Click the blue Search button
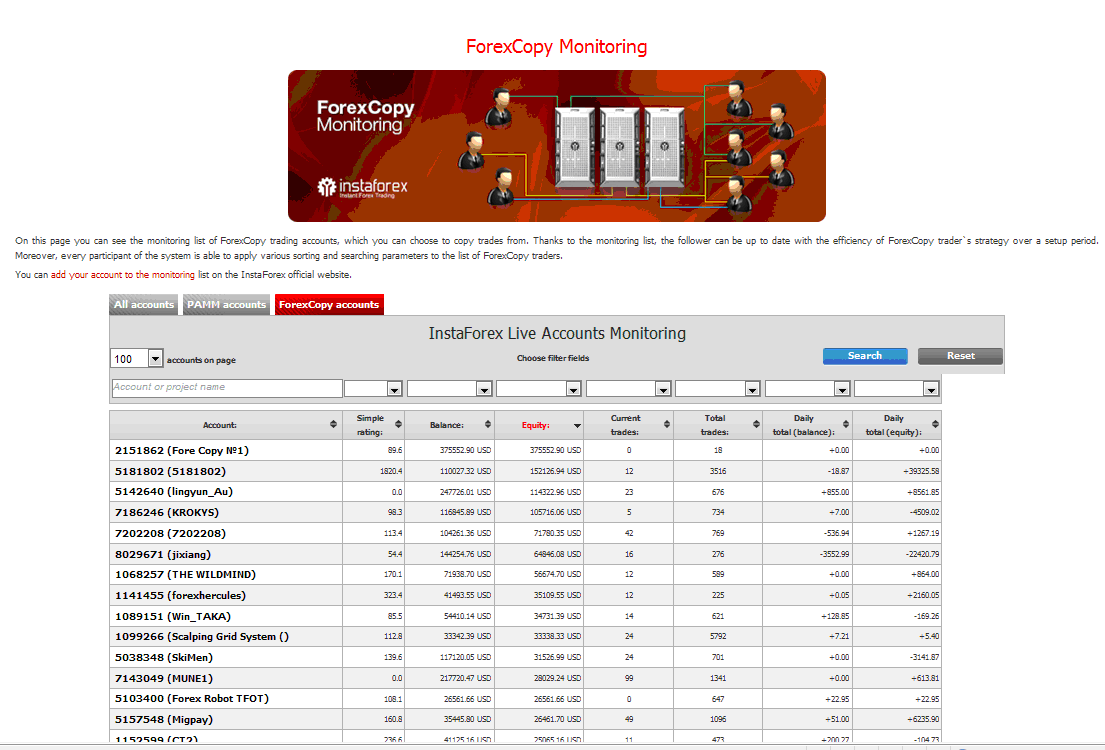The image size is (1105, 750). click(x=865, y=356)
